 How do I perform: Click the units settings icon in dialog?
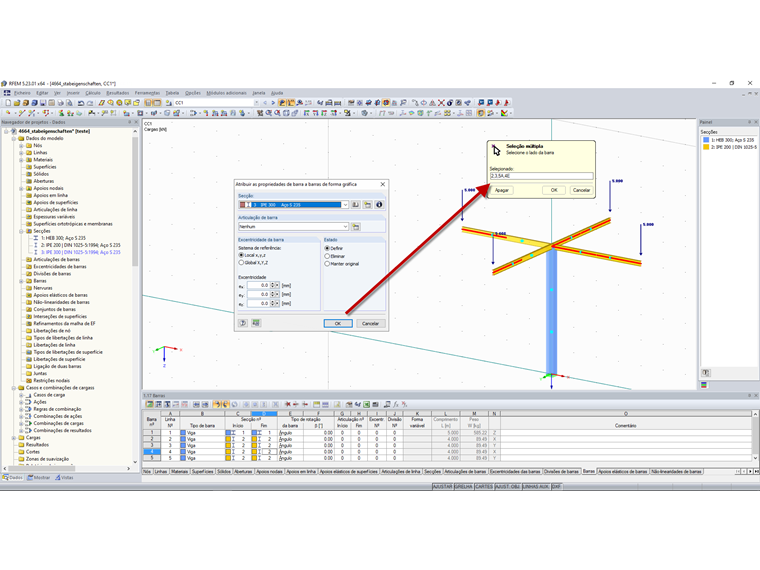pyautogui.click(x=256, y=323)
